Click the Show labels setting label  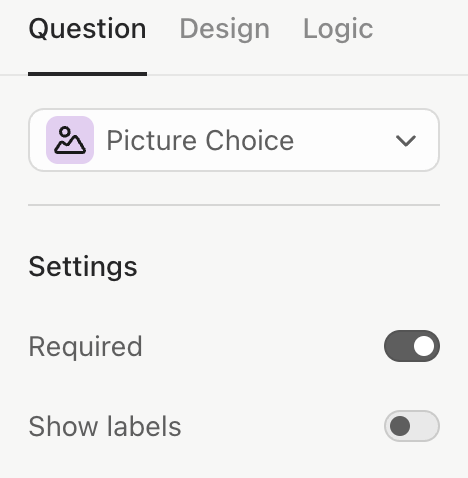click(x=105, y=426)
